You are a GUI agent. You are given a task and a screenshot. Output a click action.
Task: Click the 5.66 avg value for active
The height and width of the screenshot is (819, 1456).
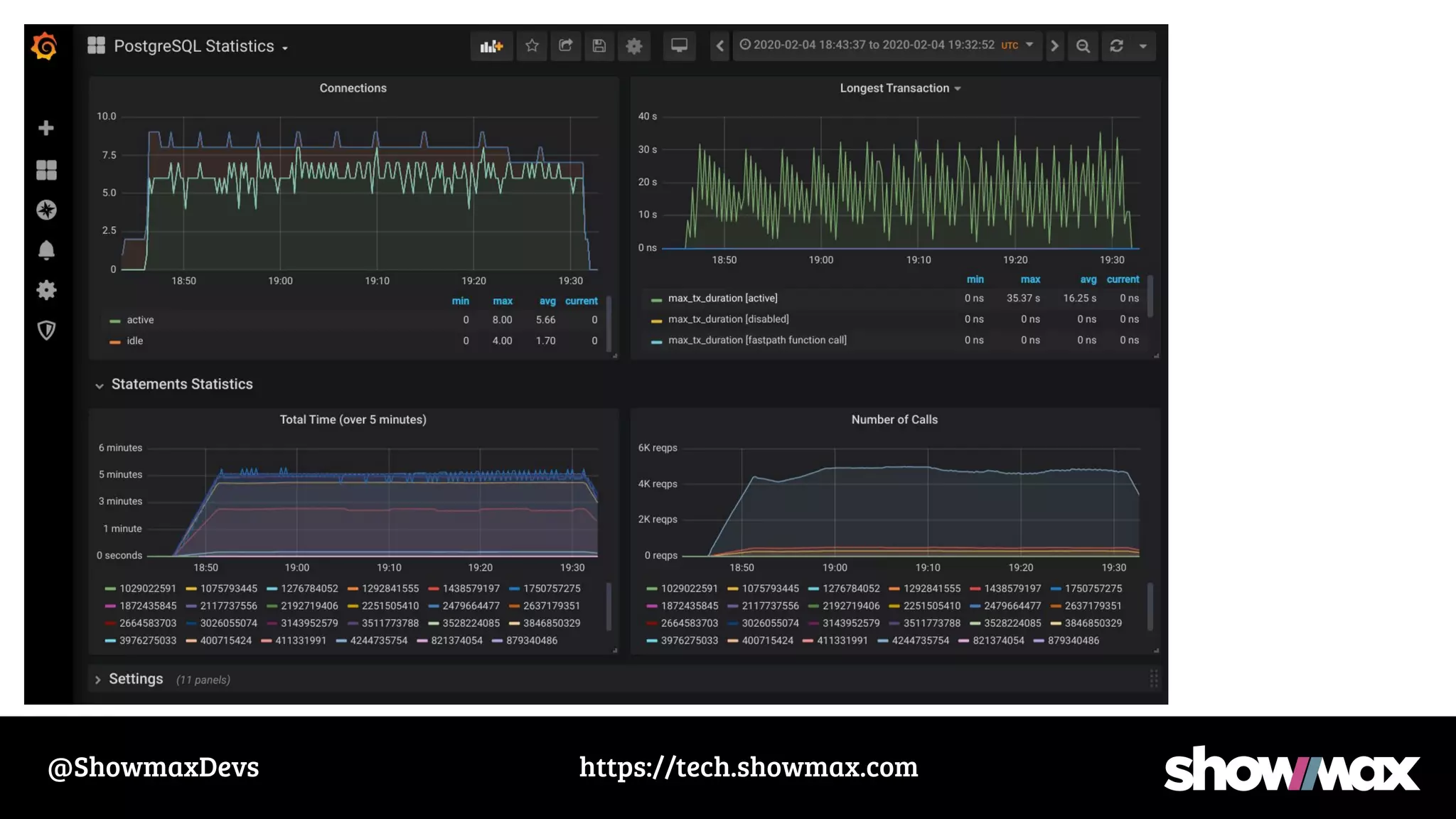[x=546, y=320]
